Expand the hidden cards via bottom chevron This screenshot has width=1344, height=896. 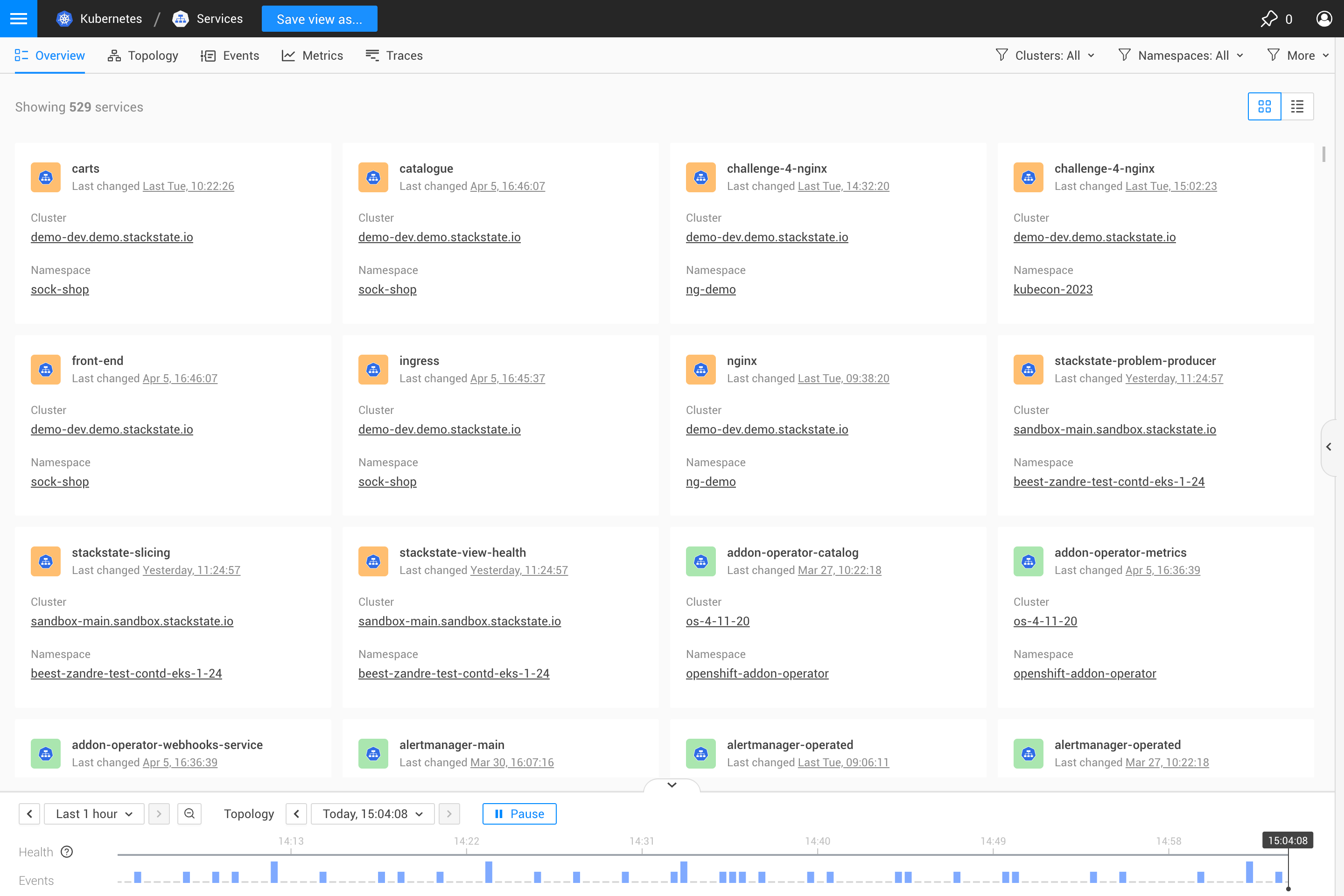point(672,784)
